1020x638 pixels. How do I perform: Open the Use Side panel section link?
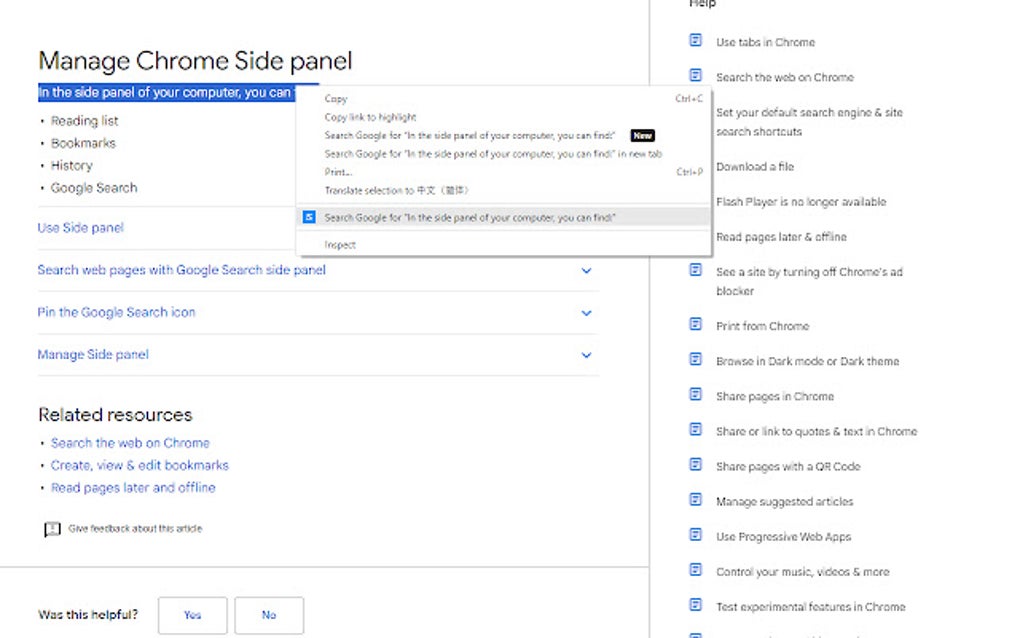point(81,228)
